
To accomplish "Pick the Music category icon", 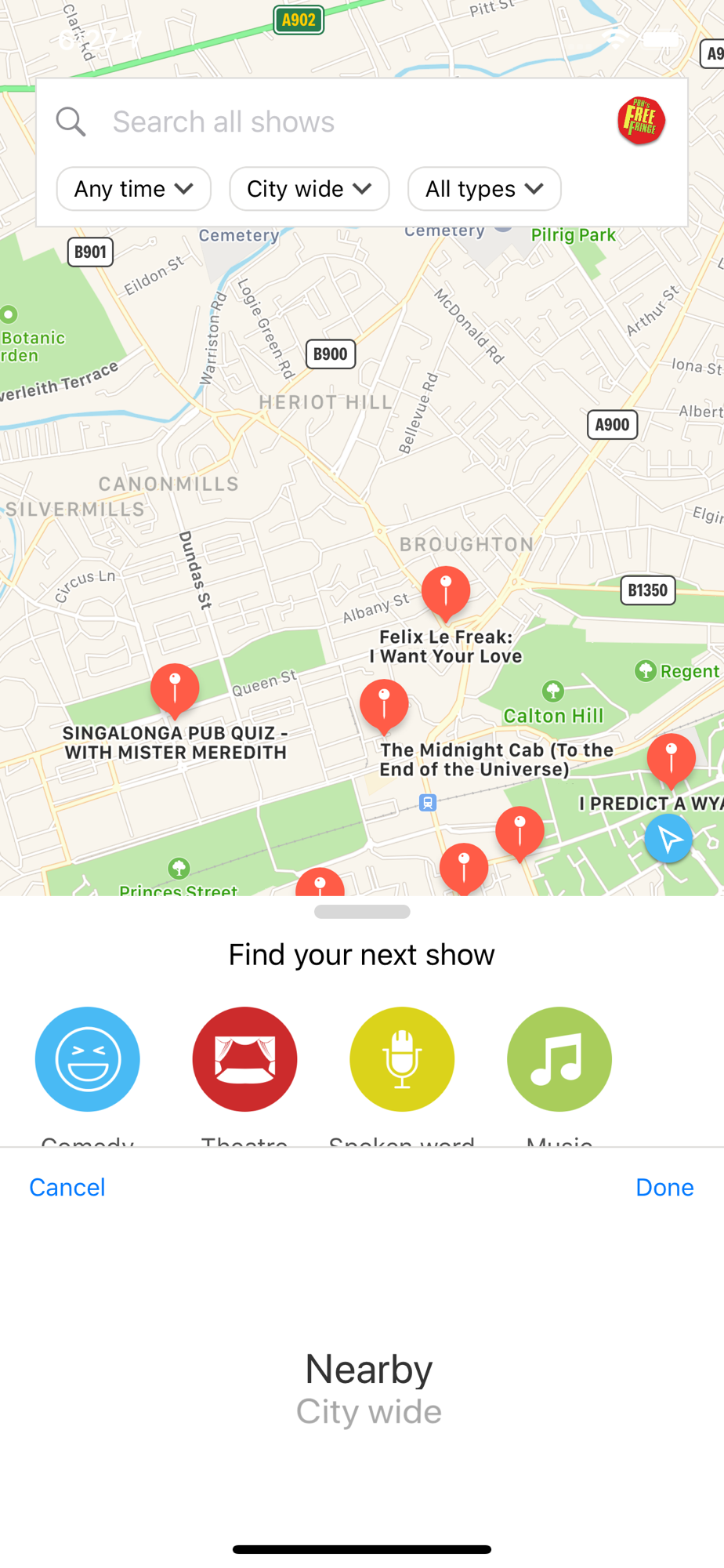I will click(x=559, y=1059).
